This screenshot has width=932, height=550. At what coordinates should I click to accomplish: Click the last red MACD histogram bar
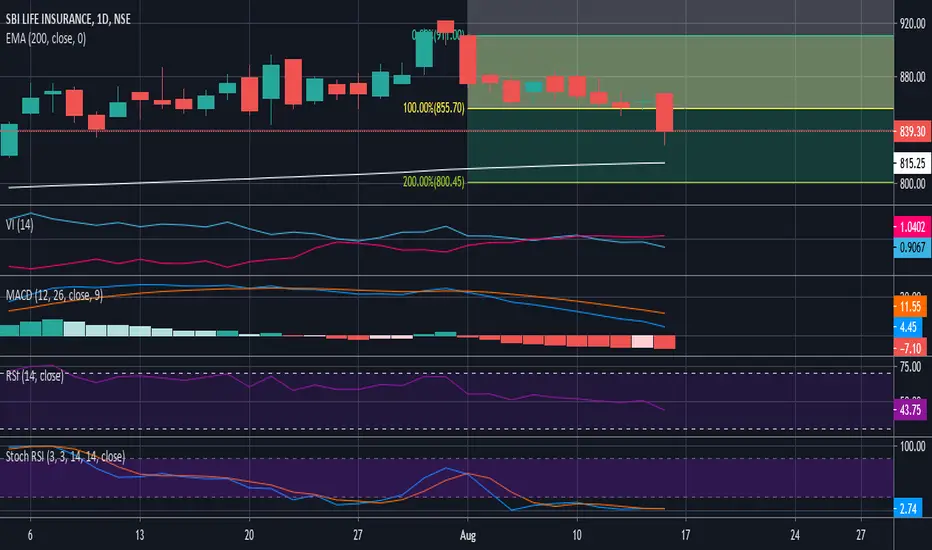coord(665,342)
